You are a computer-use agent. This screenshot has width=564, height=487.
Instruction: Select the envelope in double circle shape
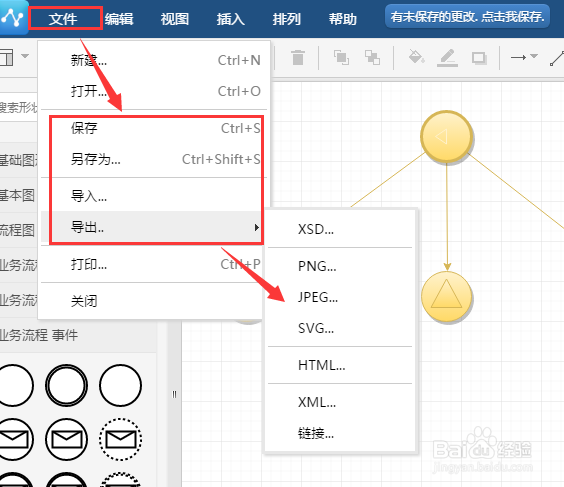pyautogui.click(x=67, y=439)
